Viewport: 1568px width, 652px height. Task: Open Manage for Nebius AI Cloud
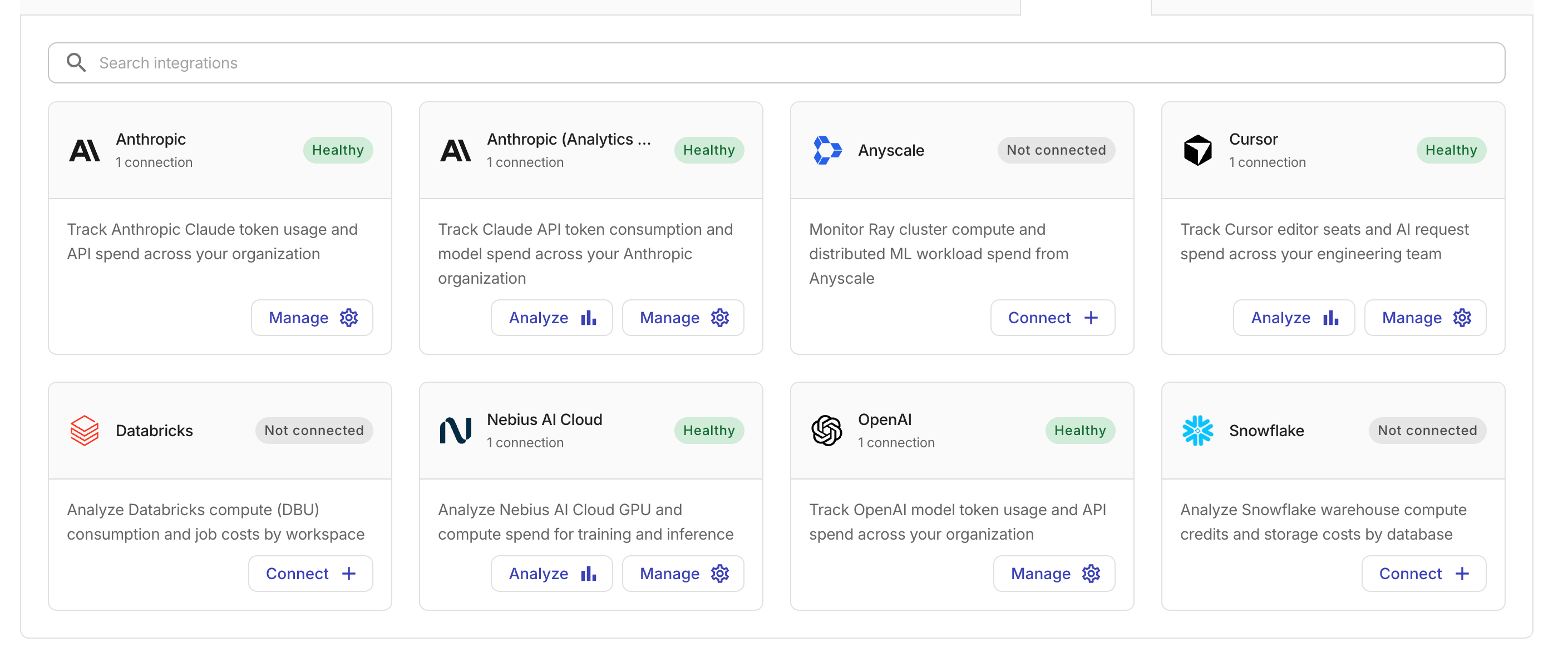pos(683,573)
